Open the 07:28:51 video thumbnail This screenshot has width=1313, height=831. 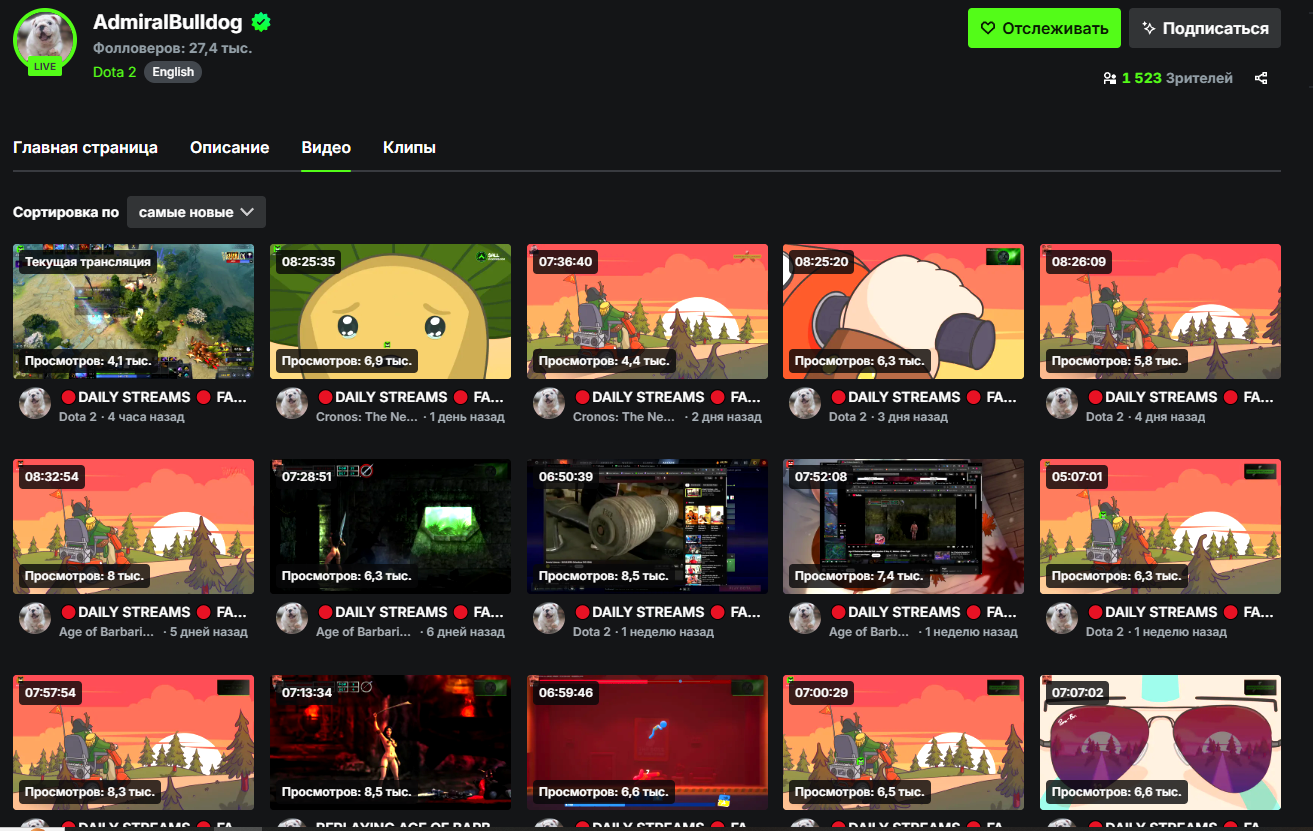coord(390,527)
